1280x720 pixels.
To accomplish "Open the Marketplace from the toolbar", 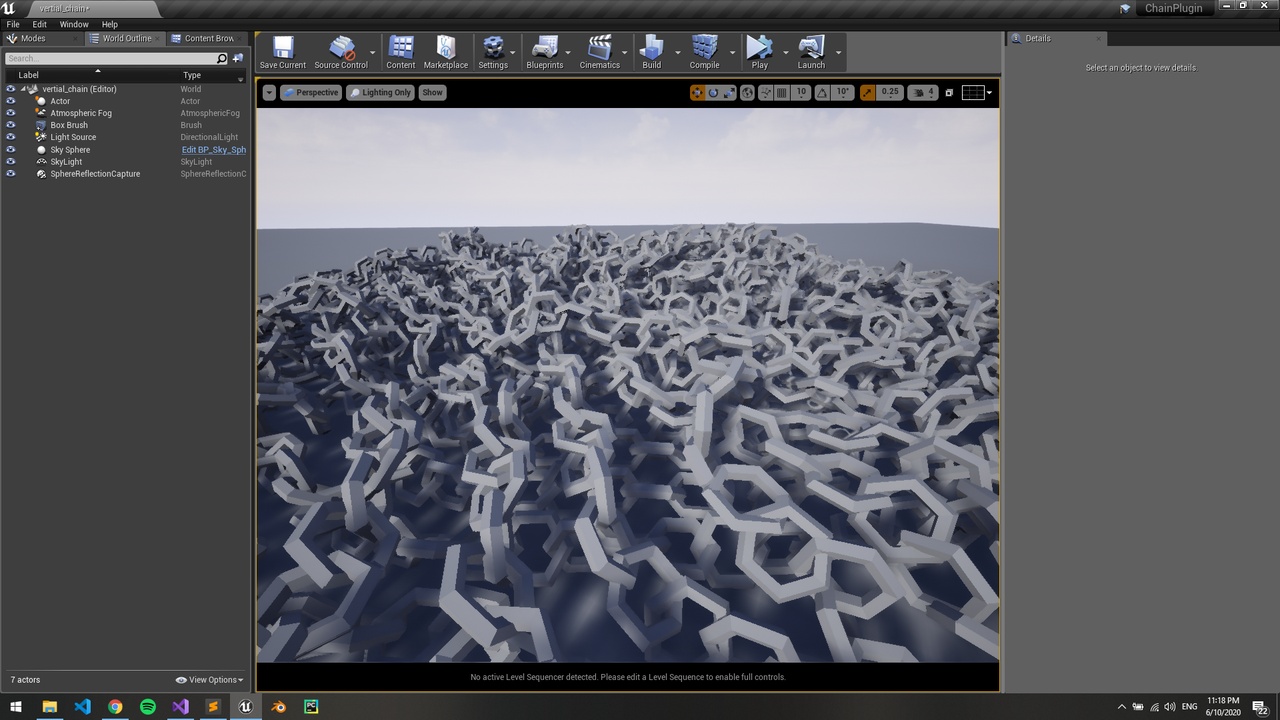I will [x=445, y=52].
